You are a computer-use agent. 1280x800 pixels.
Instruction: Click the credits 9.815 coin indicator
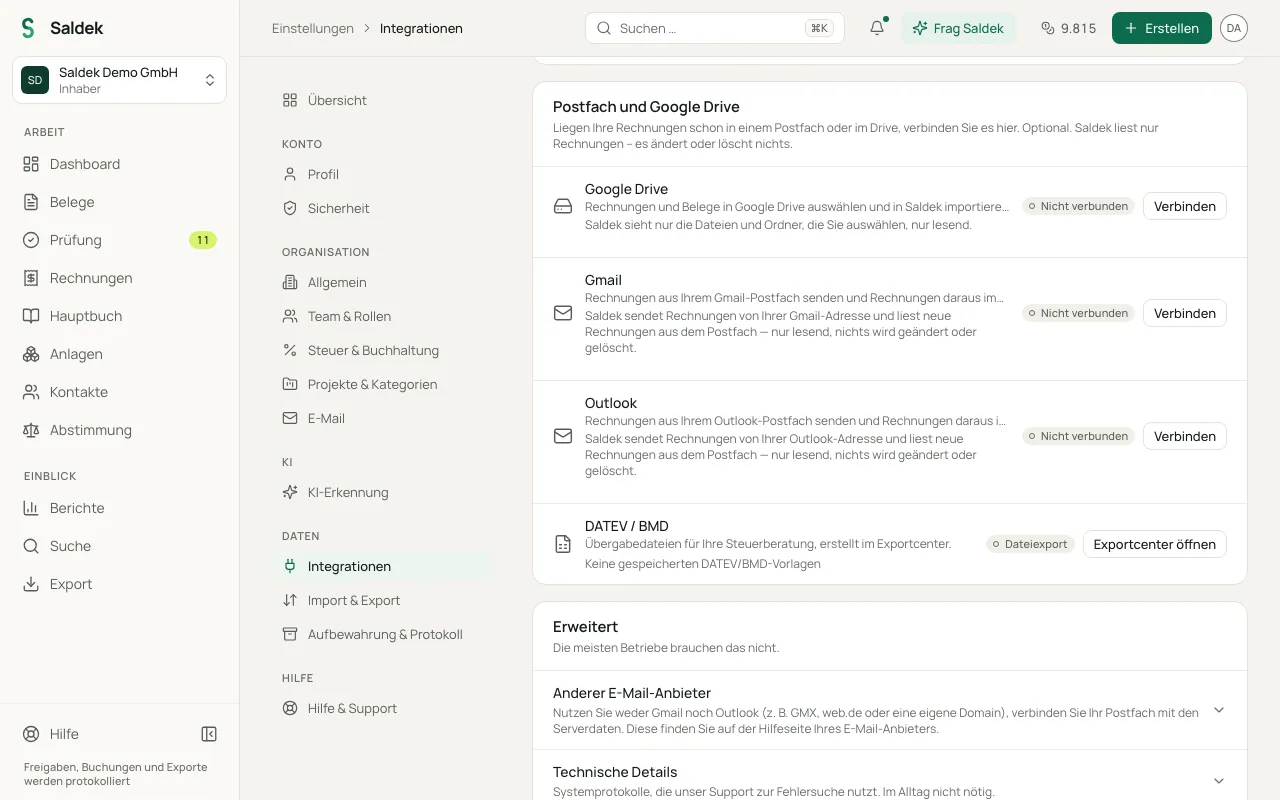(x=1068, y=28)
